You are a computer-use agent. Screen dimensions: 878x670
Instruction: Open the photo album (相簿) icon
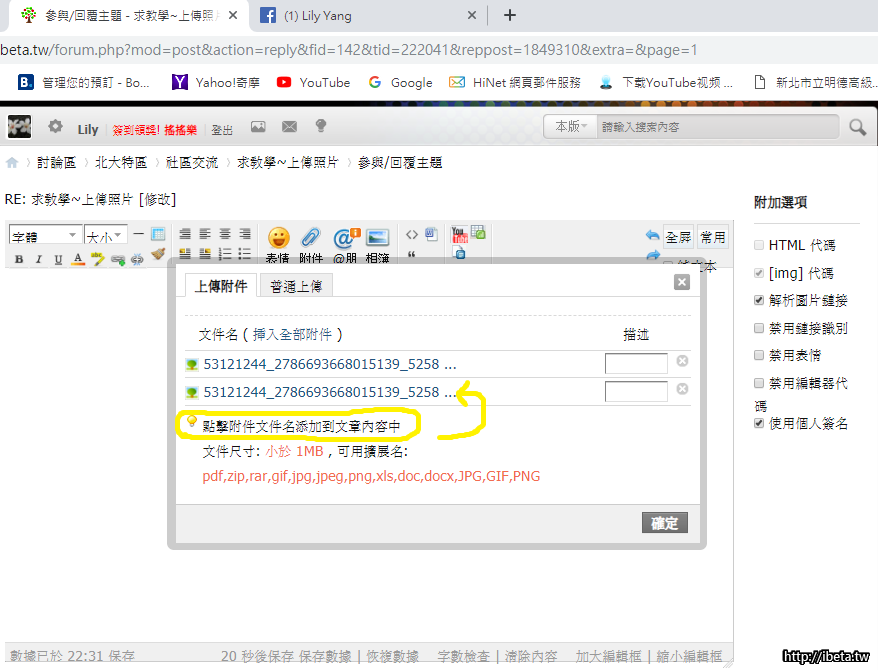(x=377, y=239)
